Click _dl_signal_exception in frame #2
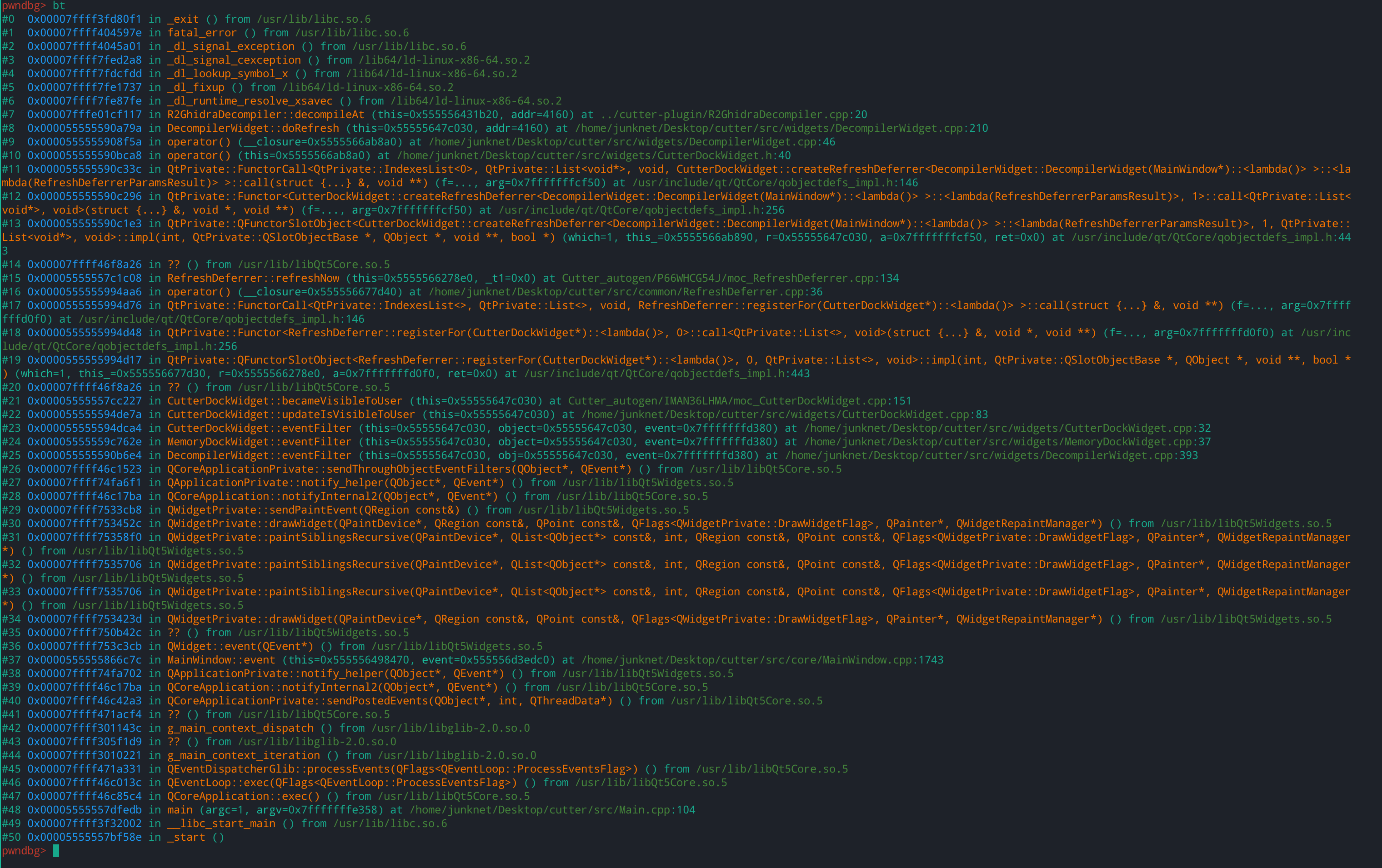Screen dimensions: 1382x868 pyautogui.click(x=231, y=46)
